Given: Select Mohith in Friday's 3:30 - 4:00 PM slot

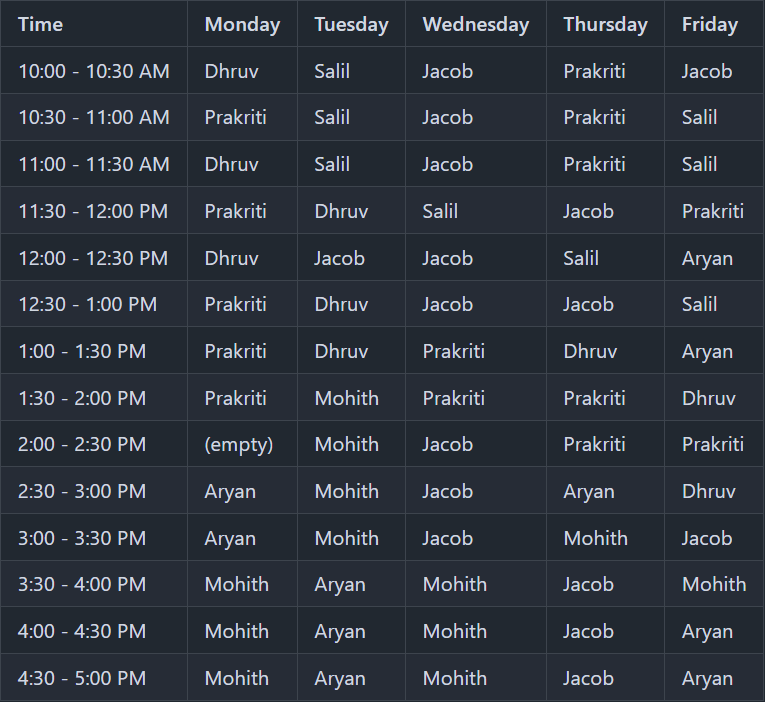Looking at the screenshot, I should tap(713, 584).
